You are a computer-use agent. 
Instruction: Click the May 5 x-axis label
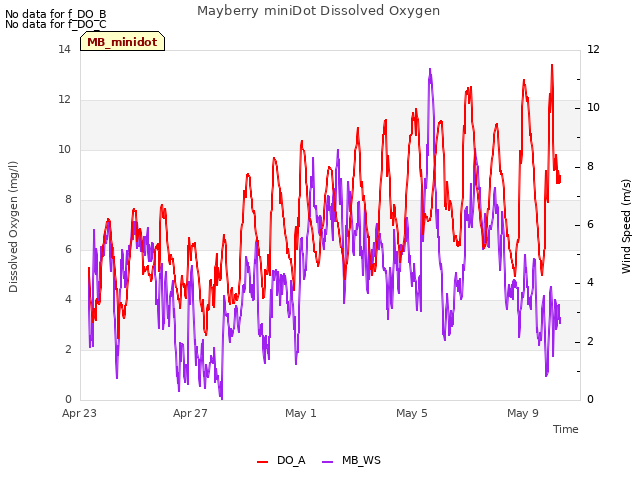click(x=412, y=413)
